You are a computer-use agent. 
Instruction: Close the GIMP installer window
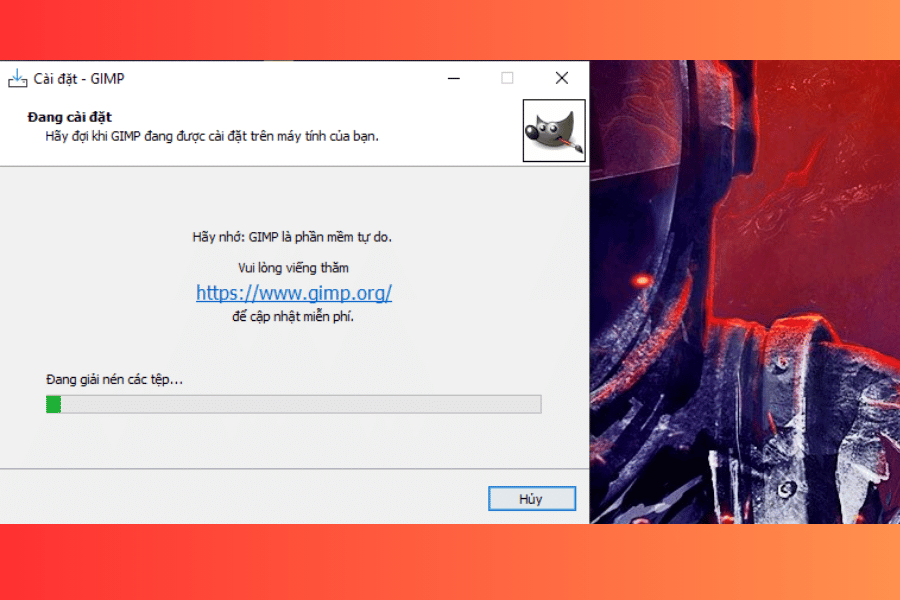561,78
